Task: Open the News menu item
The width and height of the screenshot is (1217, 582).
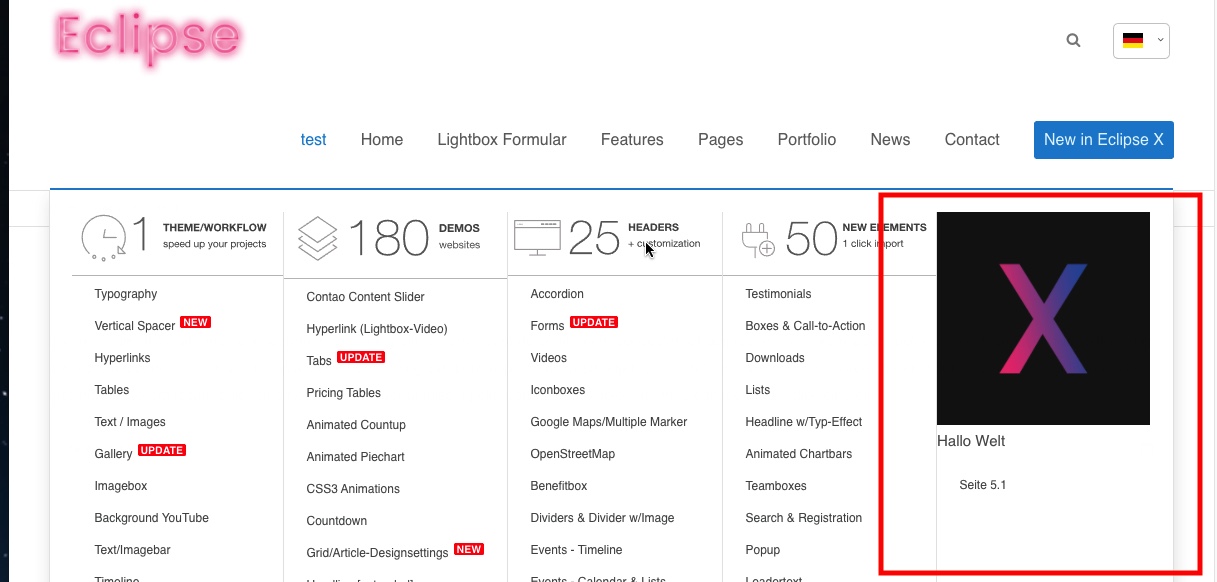Action: (x=890, y=140)
